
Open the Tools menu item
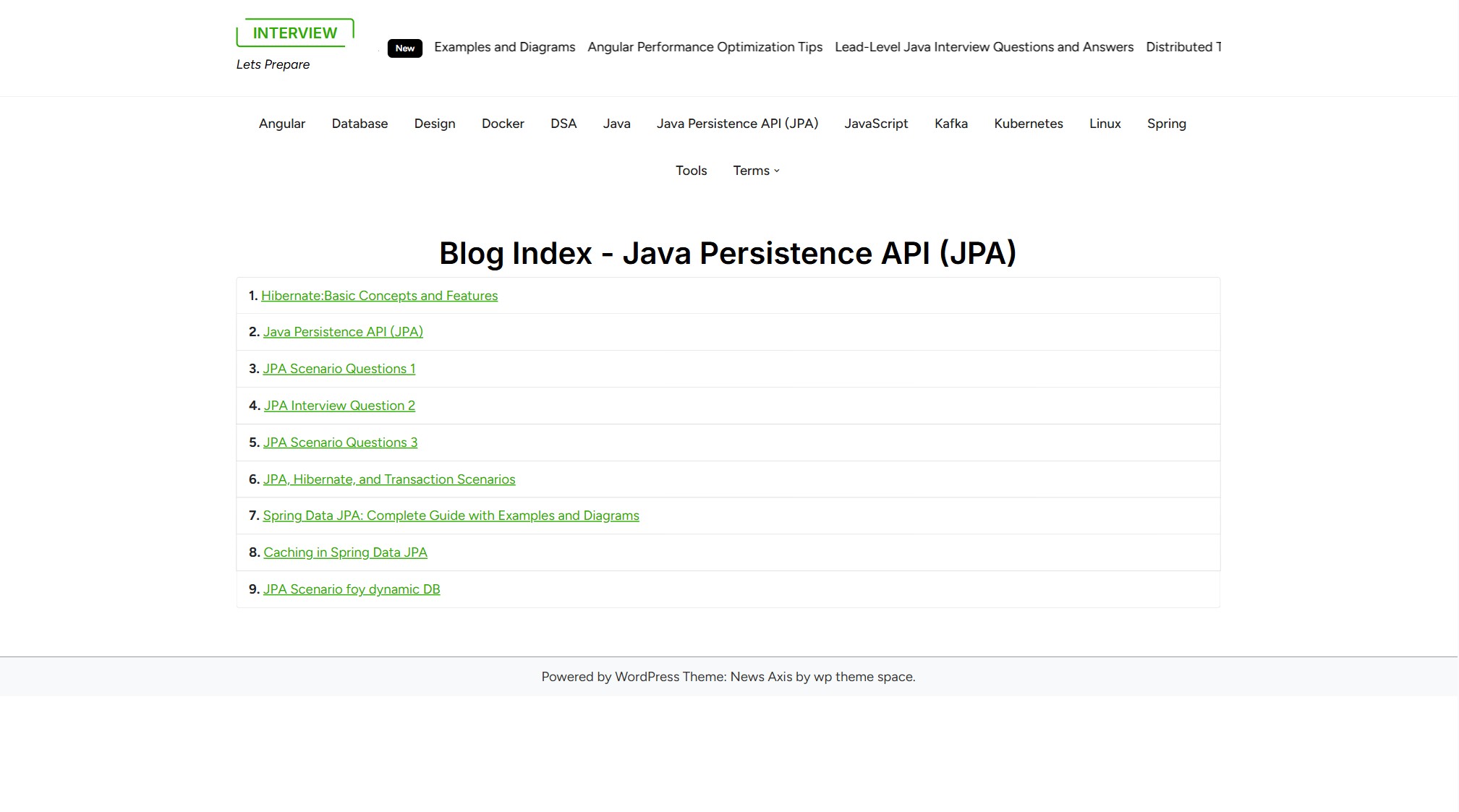click(692, 171)
